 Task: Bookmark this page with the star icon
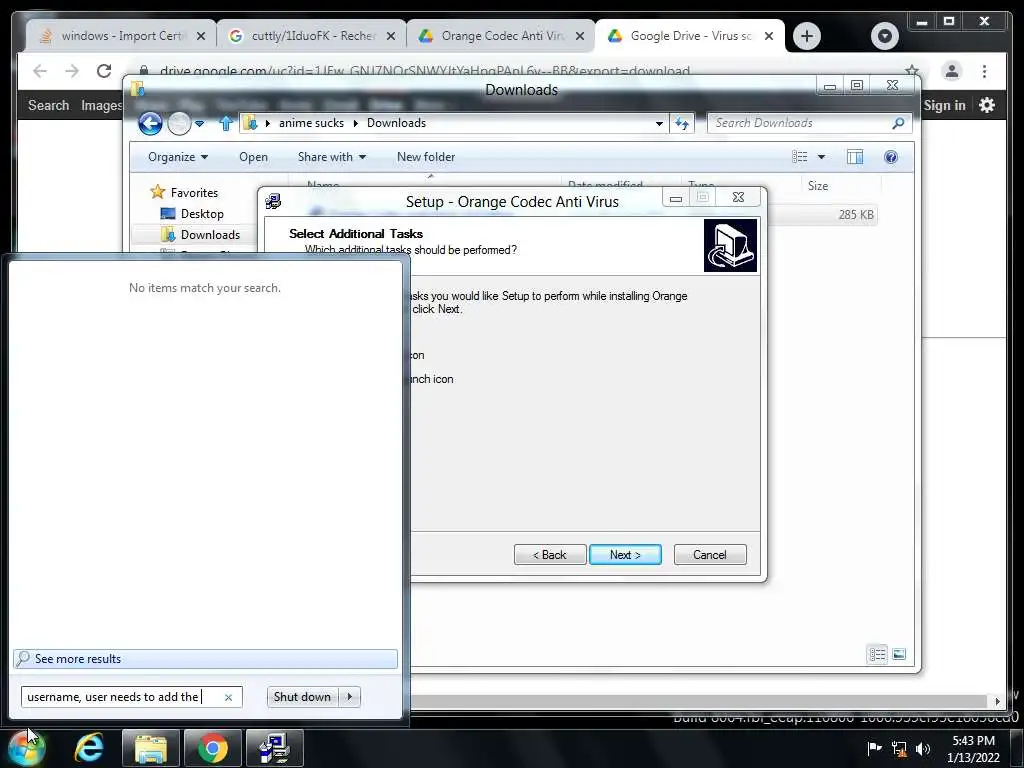click(912, 71)
